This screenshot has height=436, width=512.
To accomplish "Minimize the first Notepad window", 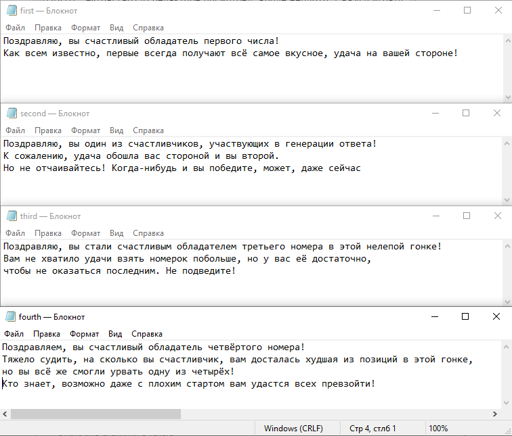I will (437, 11).
